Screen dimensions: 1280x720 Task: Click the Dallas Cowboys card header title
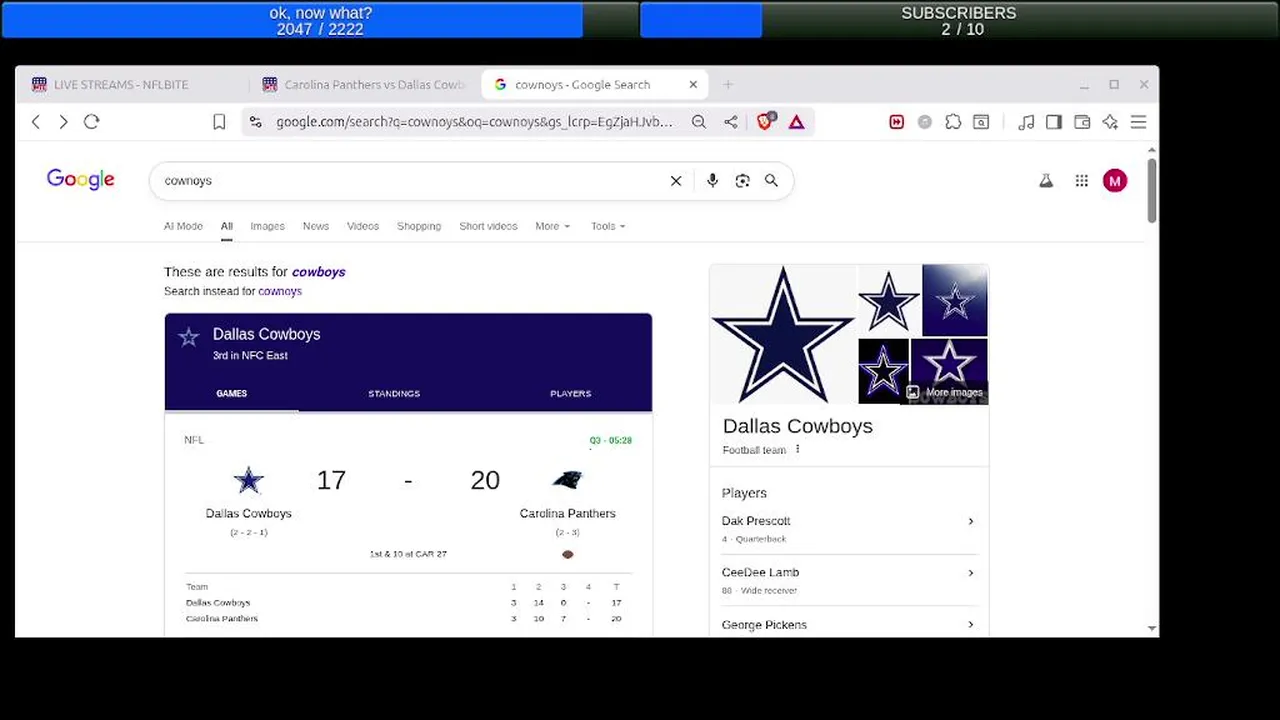[266, 334]
